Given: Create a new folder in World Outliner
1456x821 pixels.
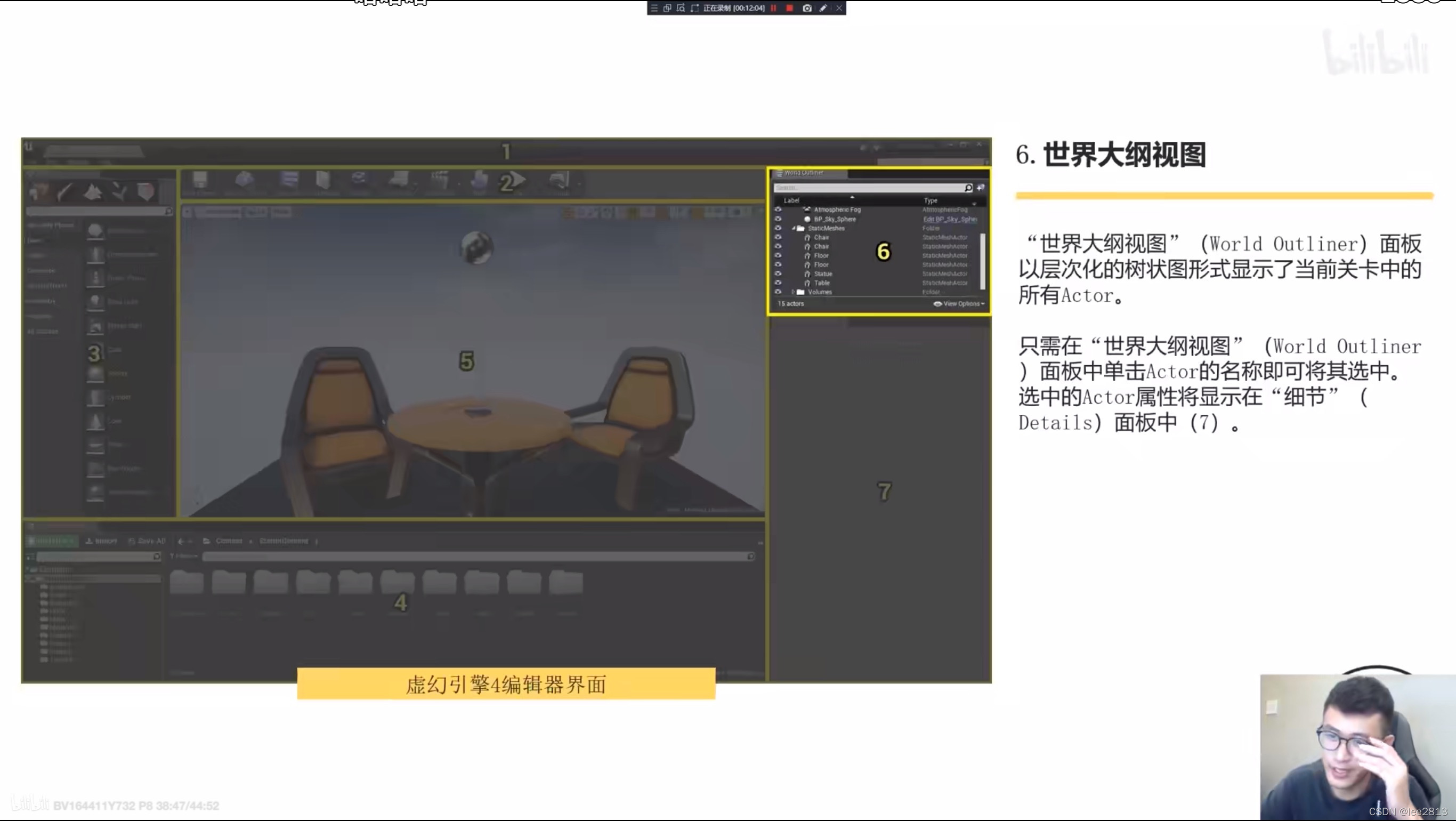Looking at the screenshot, I should 981,188.
